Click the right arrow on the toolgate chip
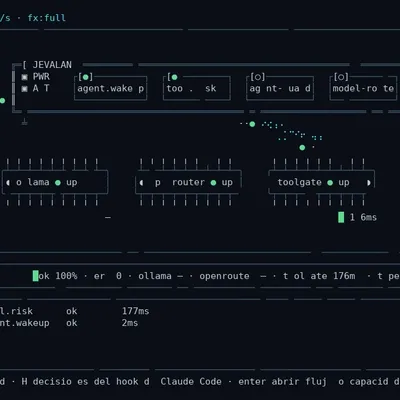 369,183
